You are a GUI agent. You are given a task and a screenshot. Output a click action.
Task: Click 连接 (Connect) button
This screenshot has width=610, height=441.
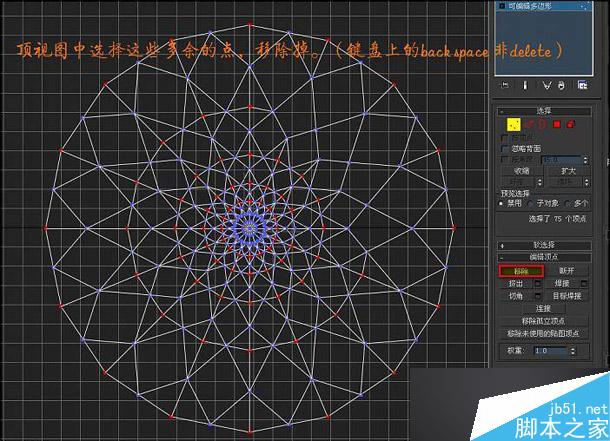tap(544, 308)
